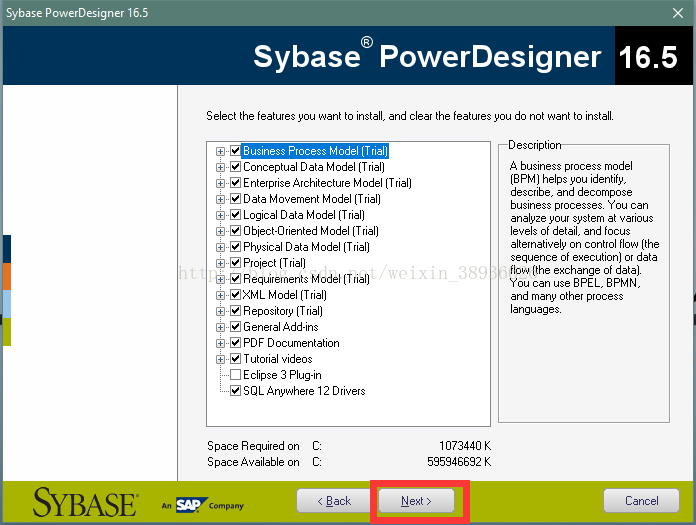Uncheck Conceptual Data Model (Trial) checkbox
Image resolution: width=696 pixels, height=525 pixels.
236,167
